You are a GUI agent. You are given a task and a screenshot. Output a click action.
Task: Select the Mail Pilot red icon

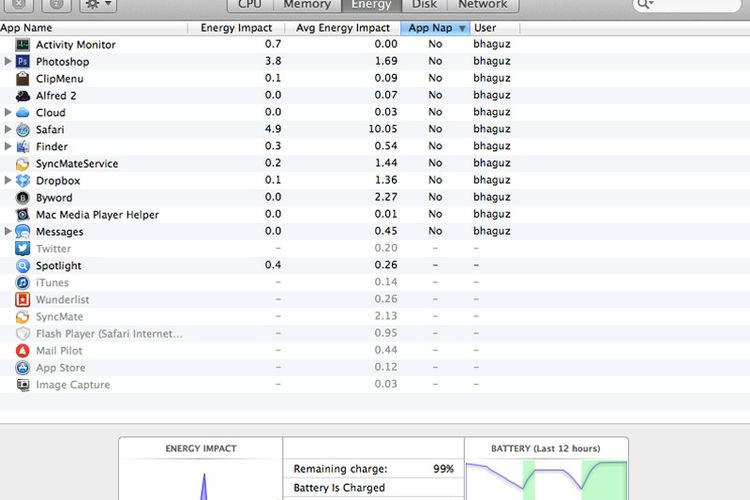click(22, 351)
